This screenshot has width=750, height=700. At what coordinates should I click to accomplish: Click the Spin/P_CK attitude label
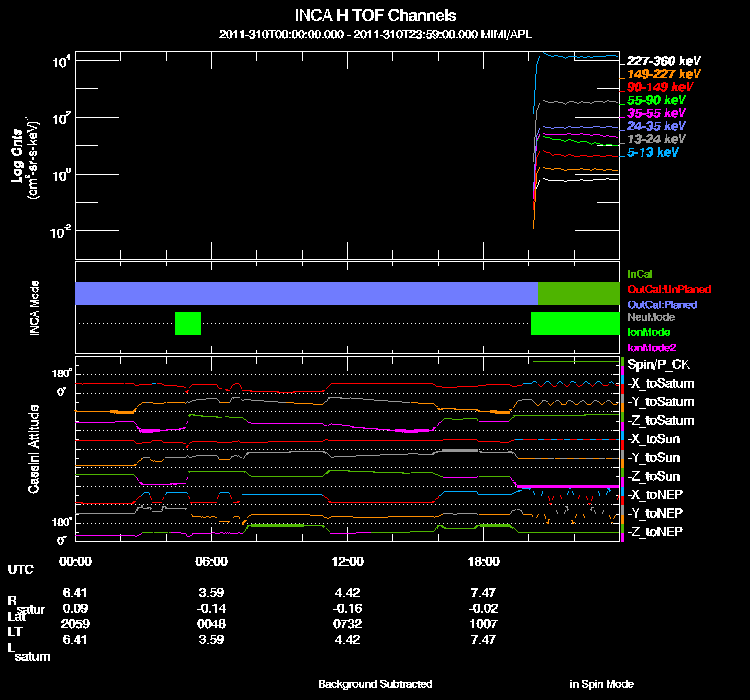click(659, 365)
